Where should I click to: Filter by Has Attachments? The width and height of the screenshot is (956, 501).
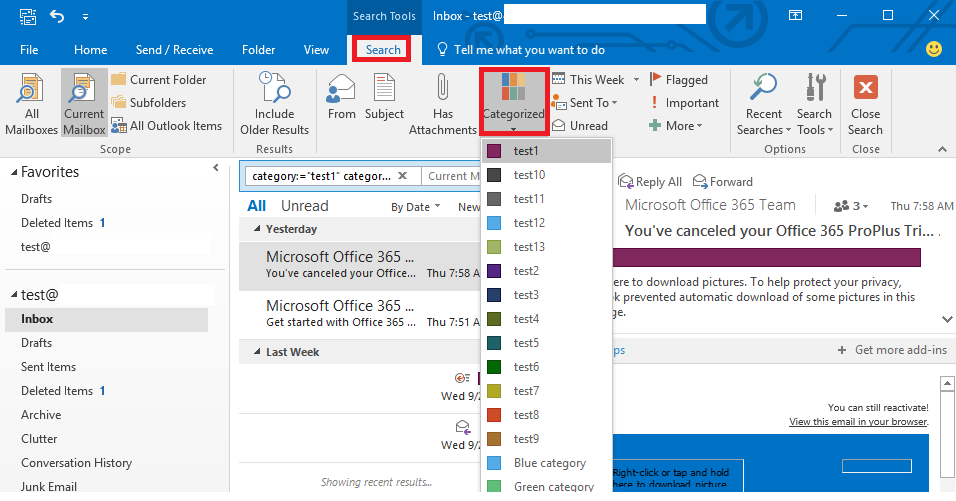coord(443,102)
